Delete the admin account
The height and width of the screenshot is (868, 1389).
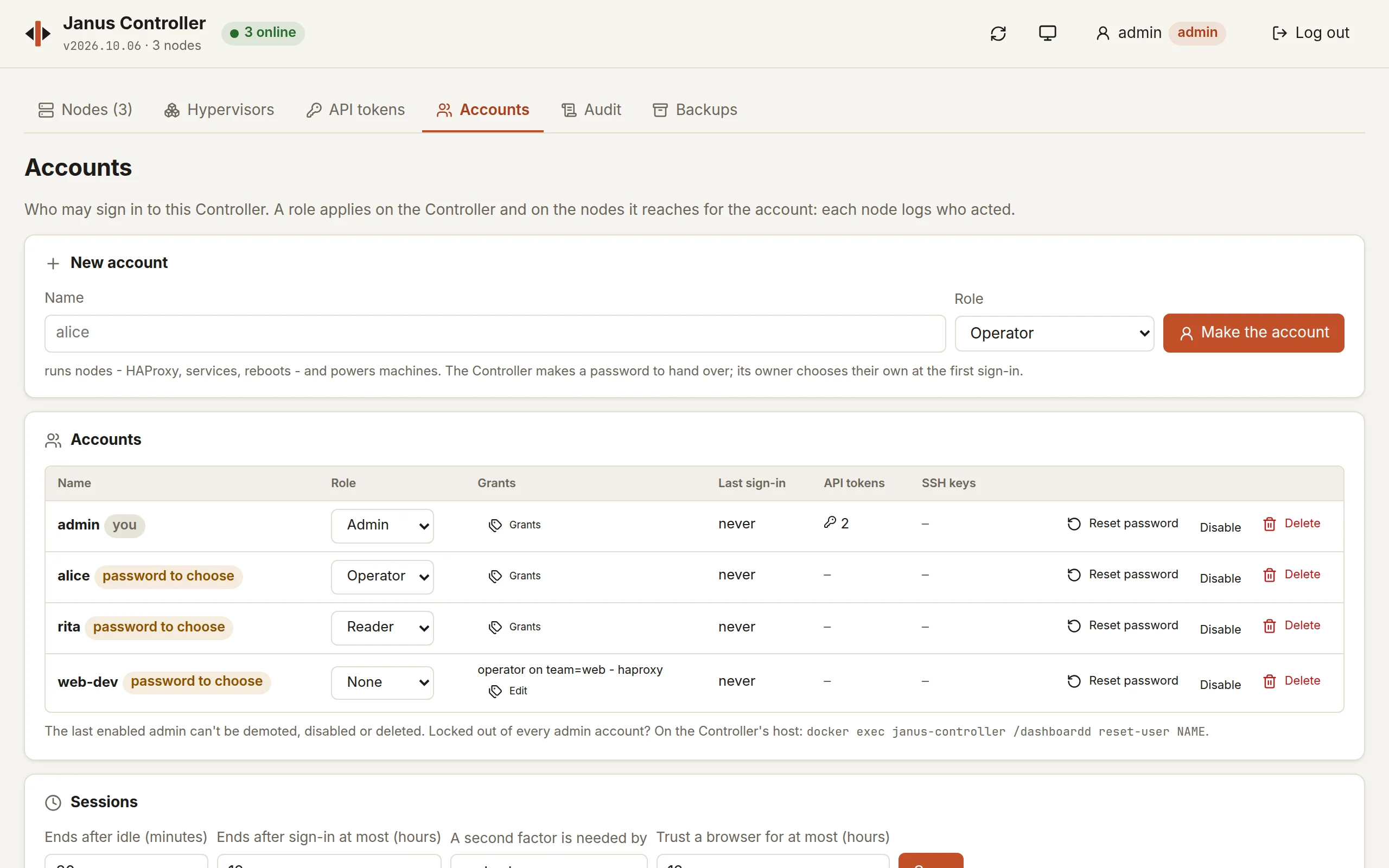coord(1291,524)
